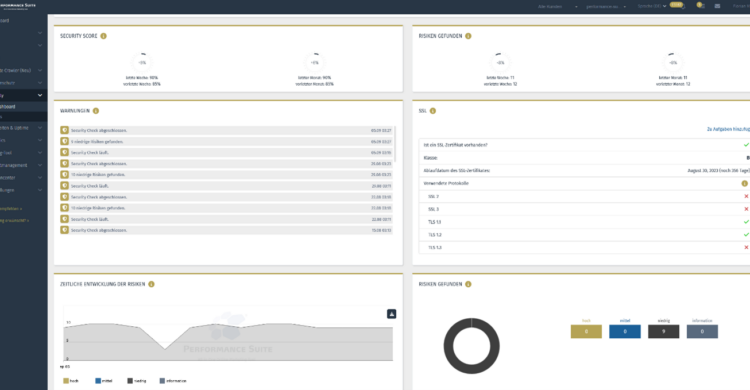
Task: Open yellow sidebar link ending in 'empfehlen »'
Action: [x=11, y=209]
